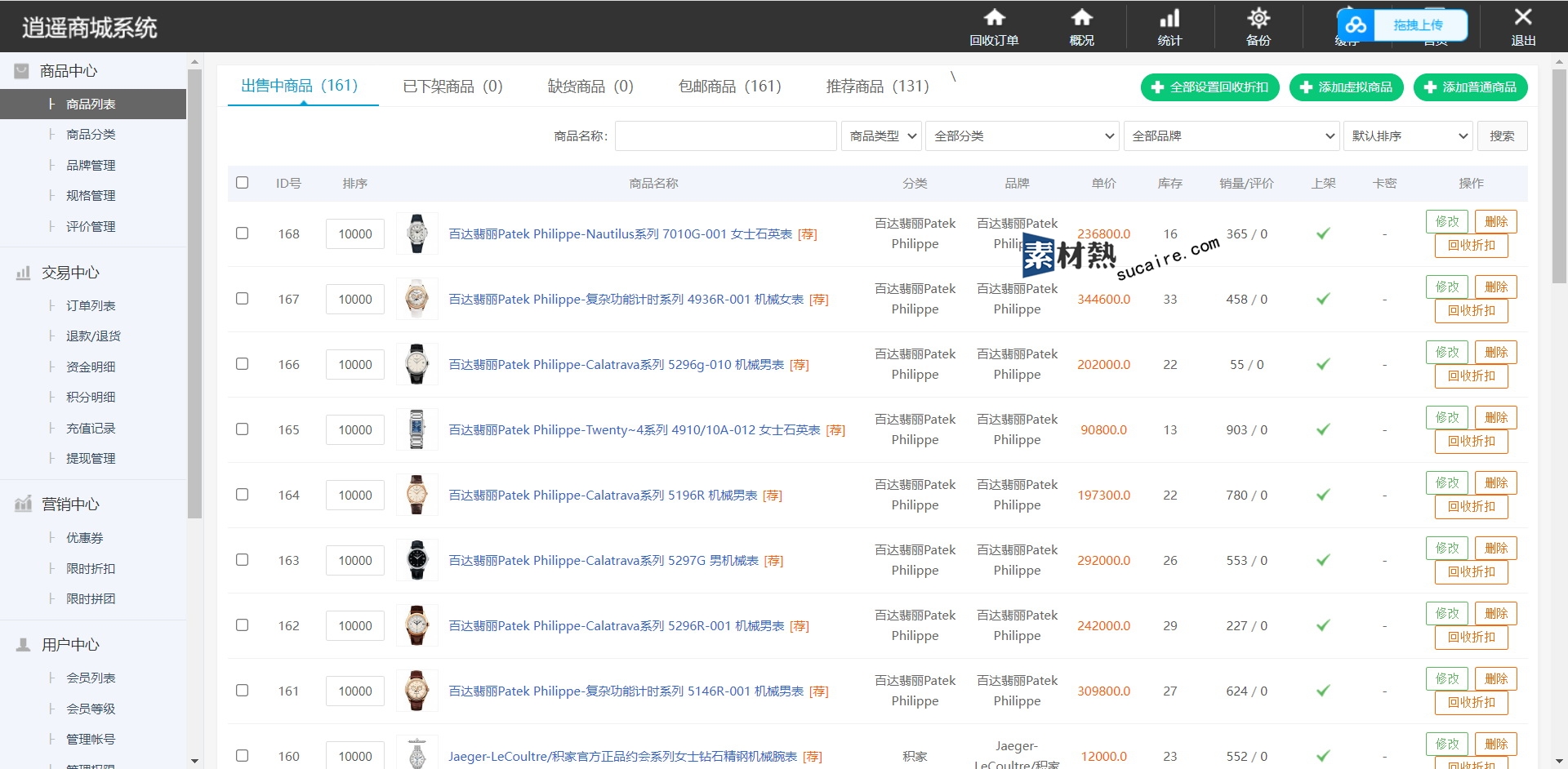Tick the checkbox for product ID 167
The height and width of the screenshot is (769, 1568).
(x=242, y=298)
